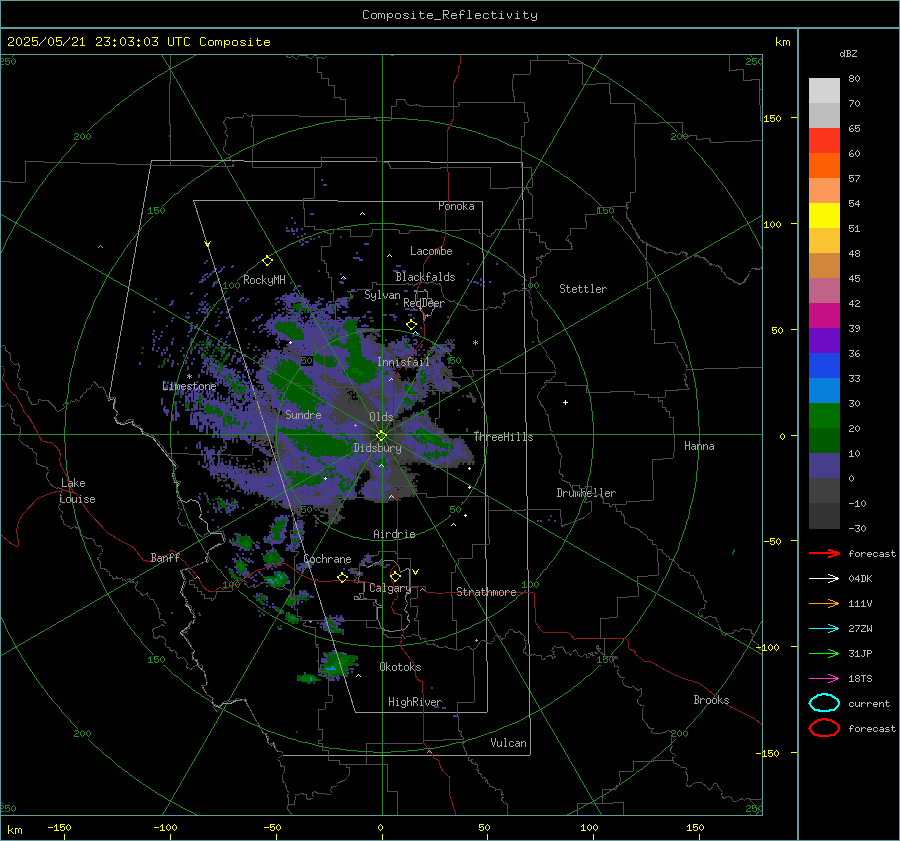Click the Banff town label
This screenshot has width=900, height=841.
[x=165, y=557]
